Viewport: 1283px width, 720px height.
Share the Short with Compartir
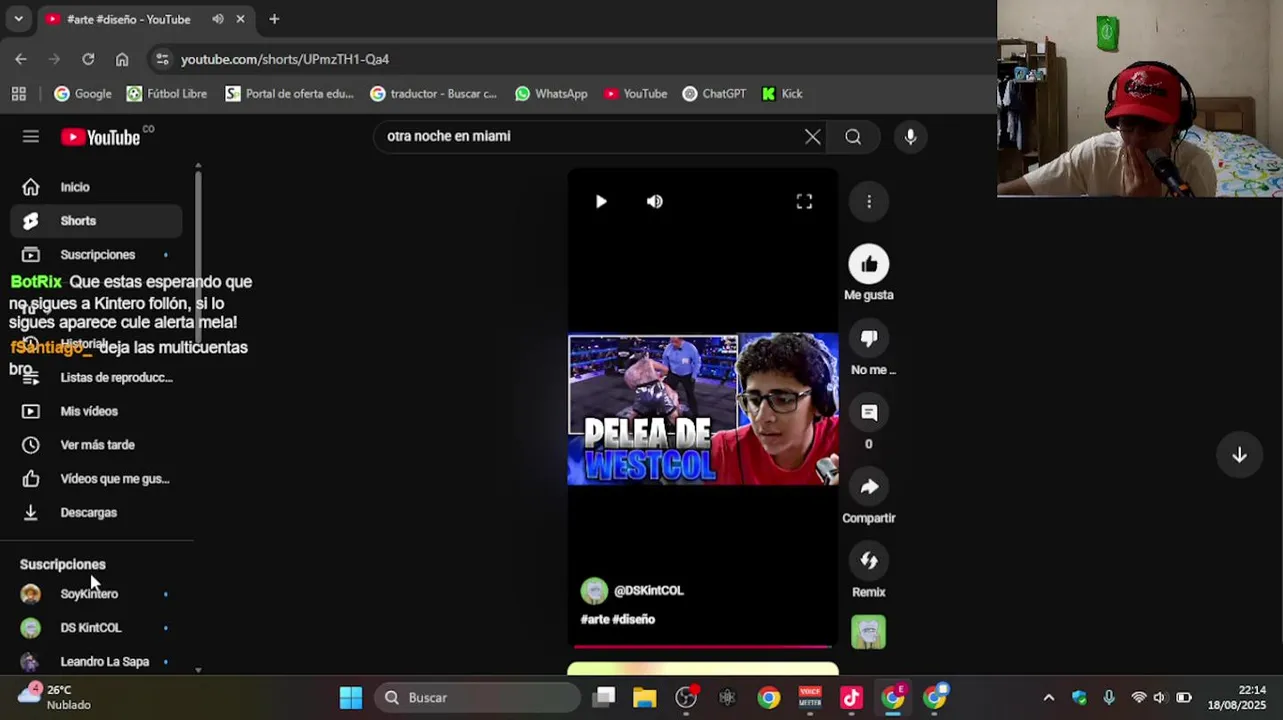[869, 486]
